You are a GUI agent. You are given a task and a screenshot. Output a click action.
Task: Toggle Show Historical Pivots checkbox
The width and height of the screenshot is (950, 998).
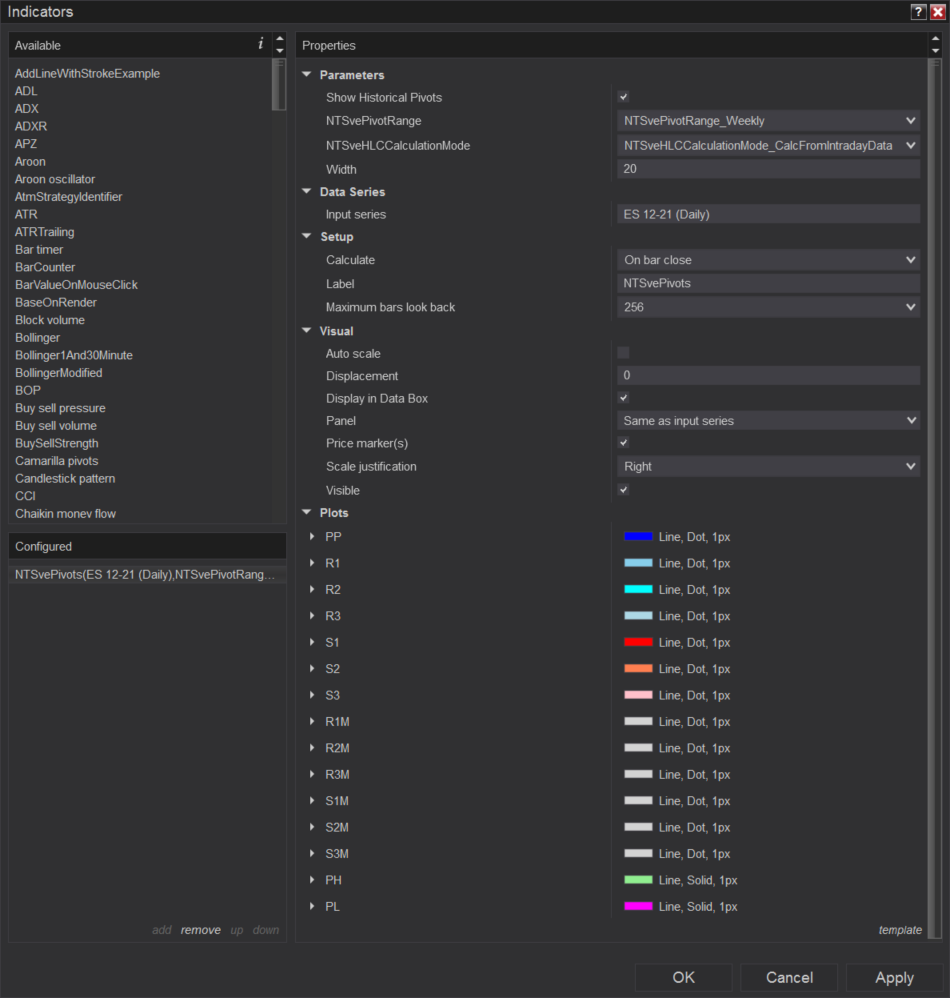[x=624, y=97]
